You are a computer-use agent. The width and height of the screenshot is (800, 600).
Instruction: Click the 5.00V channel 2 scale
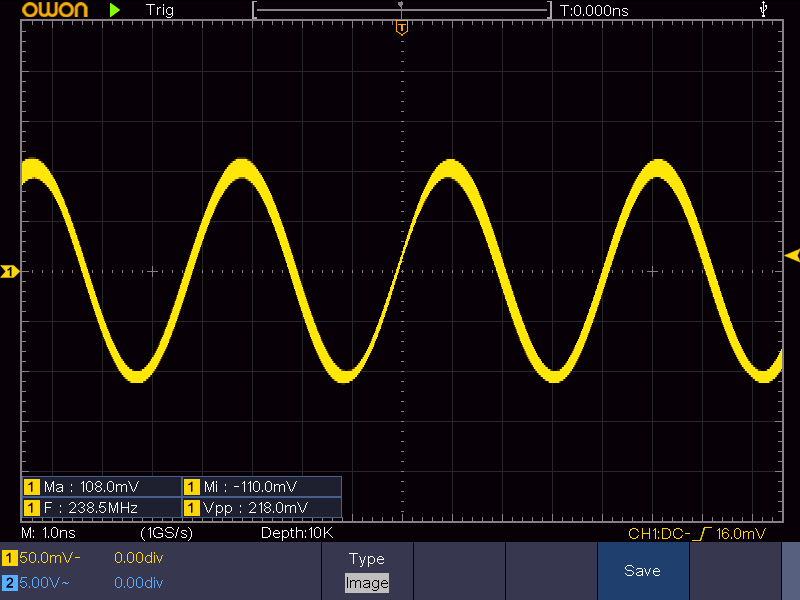click(x=44, y=583)
